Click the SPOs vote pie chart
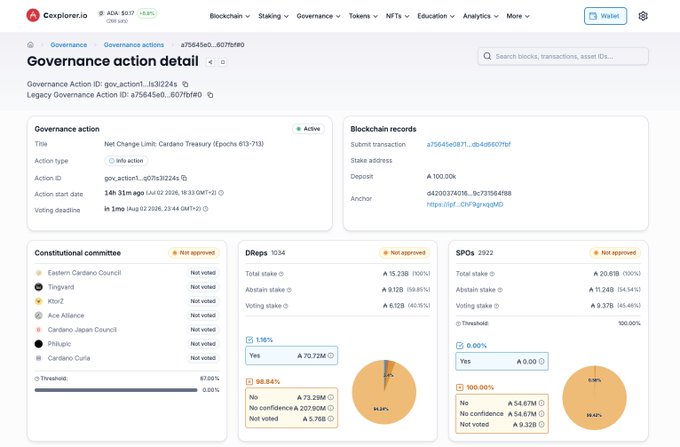This screenshot has height=447, width=680. click(594, 398)
